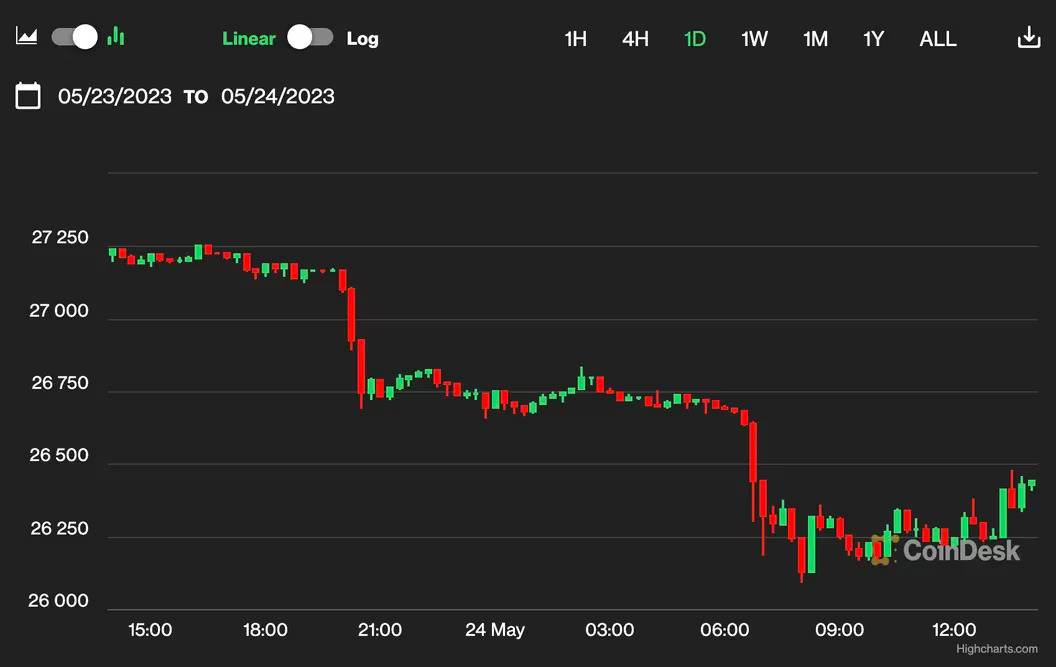
Task: Edit the start date 05/23/2023
Action: click(115, 96)
